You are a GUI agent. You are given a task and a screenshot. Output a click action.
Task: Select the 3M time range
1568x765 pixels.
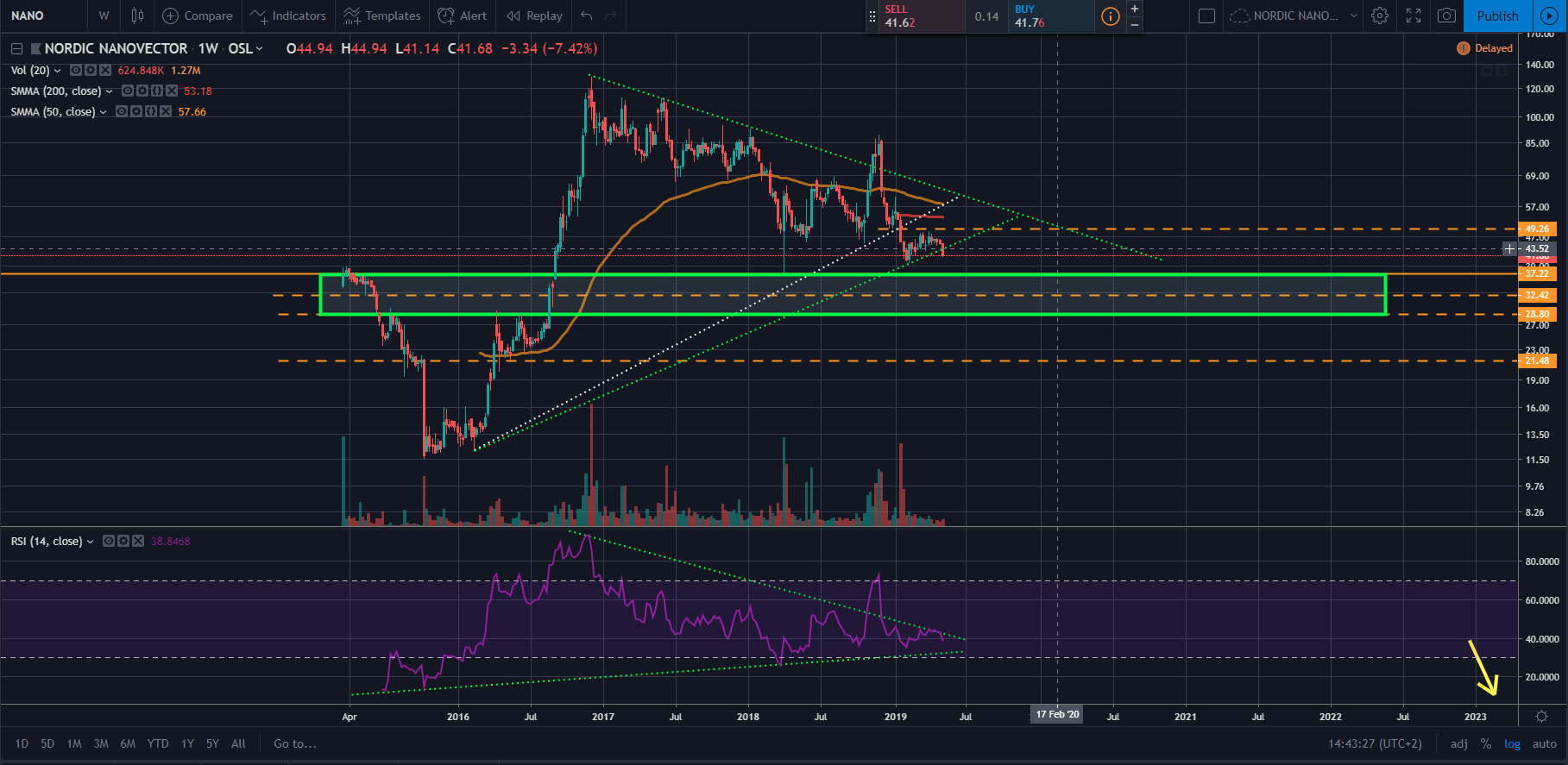pos(101,743)
